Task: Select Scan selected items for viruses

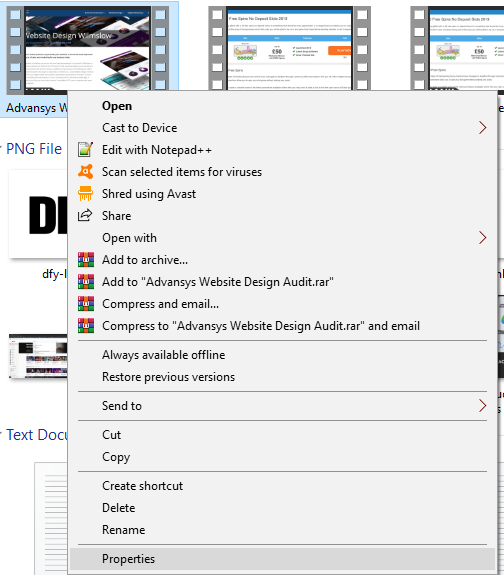Action: (x=282, y=172)
